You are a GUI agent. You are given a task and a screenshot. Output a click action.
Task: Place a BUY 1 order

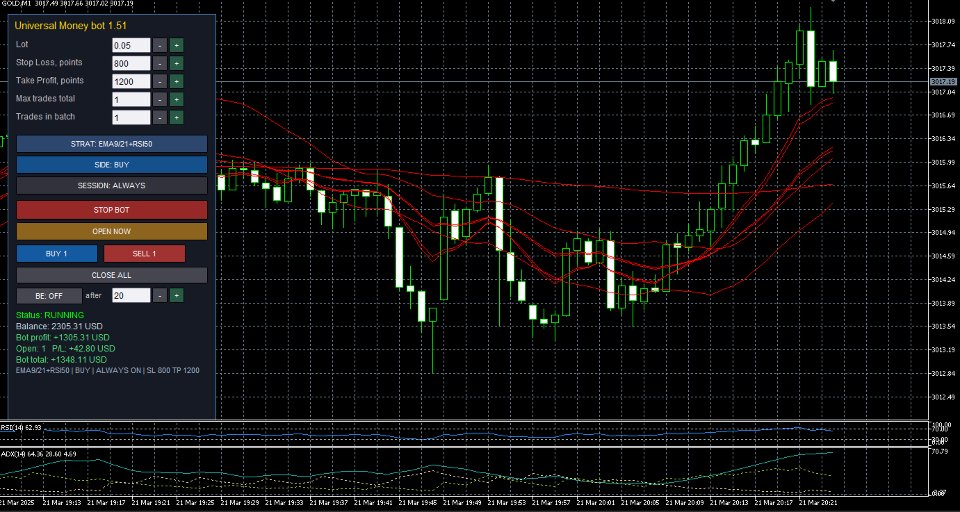[x=57, y=254]
